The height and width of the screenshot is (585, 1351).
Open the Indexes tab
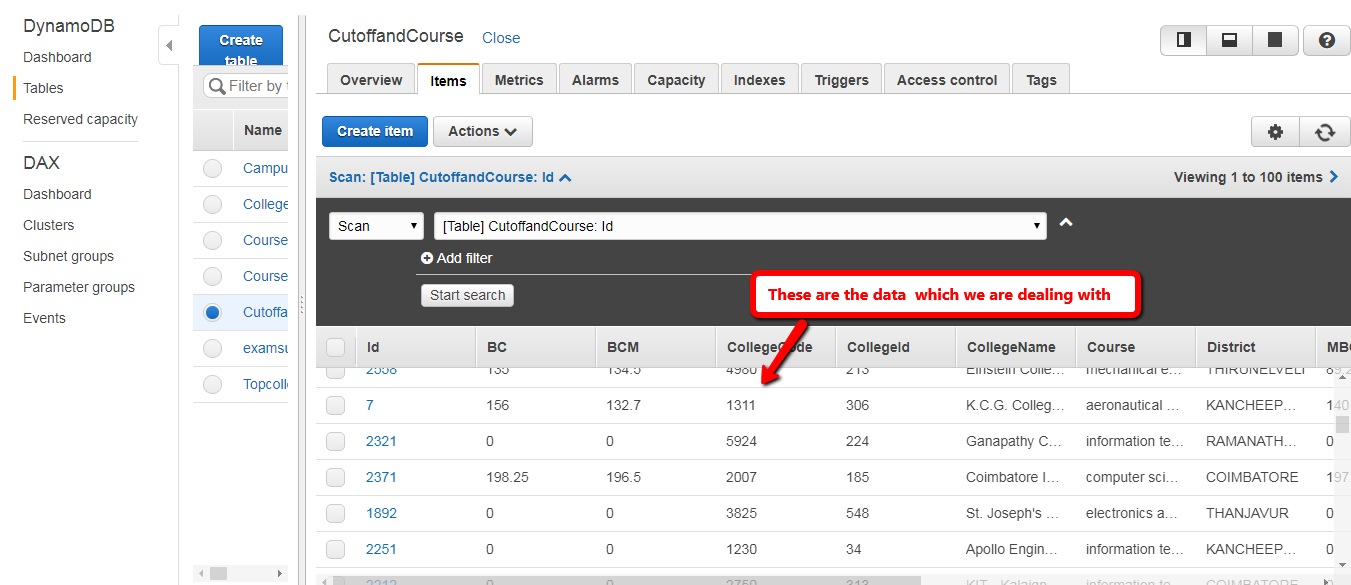759,80
